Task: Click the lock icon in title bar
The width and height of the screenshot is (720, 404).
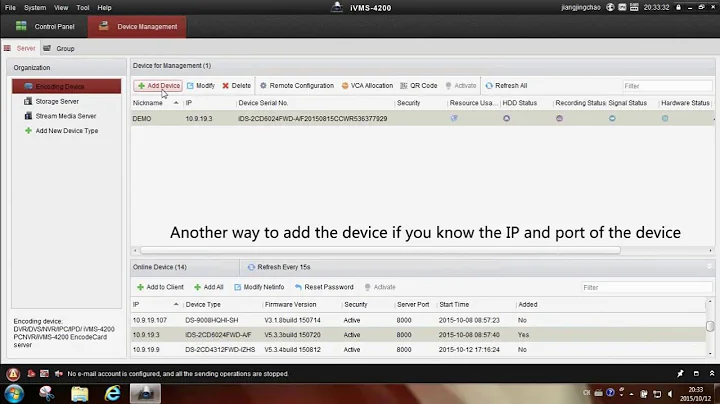Action: tap(678, 7)
